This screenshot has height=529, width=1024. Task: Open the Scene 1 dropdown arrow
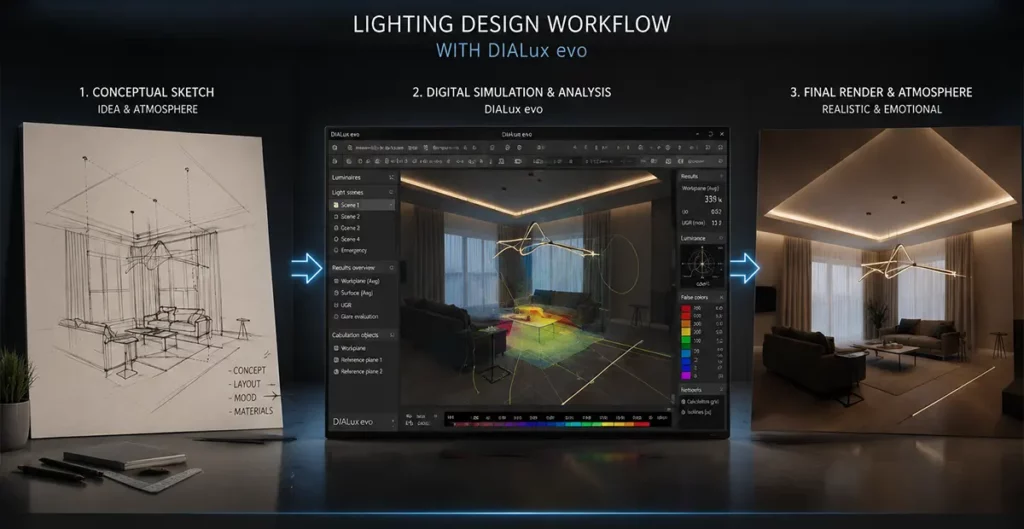pos(391,205)
